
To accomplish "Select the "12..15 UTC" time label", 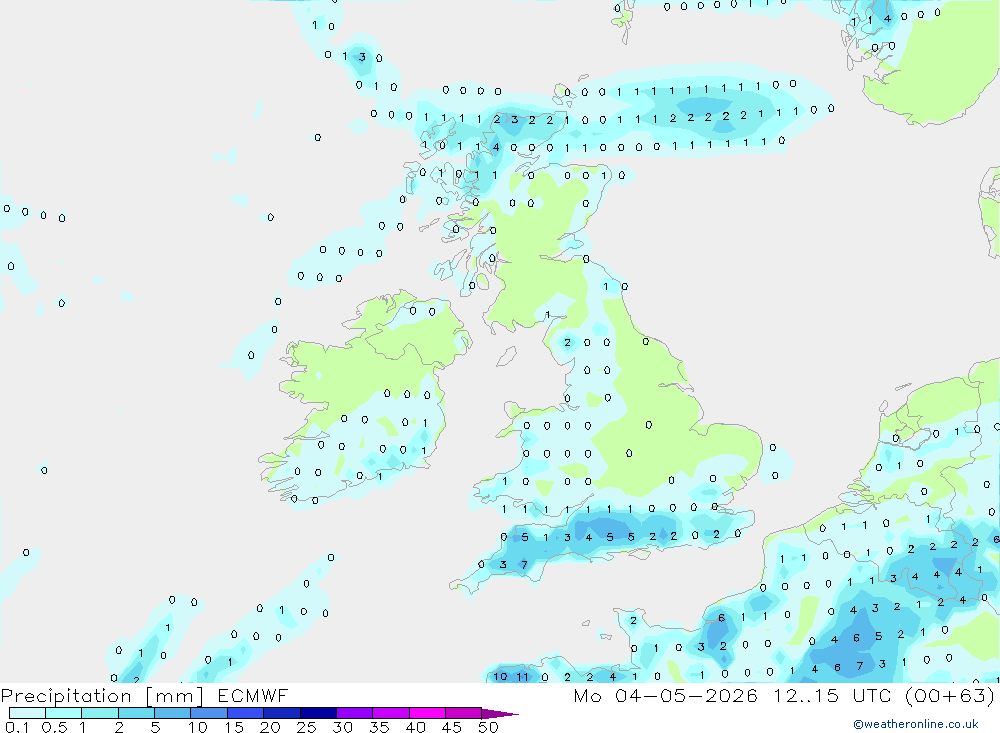I will point(832,695).
